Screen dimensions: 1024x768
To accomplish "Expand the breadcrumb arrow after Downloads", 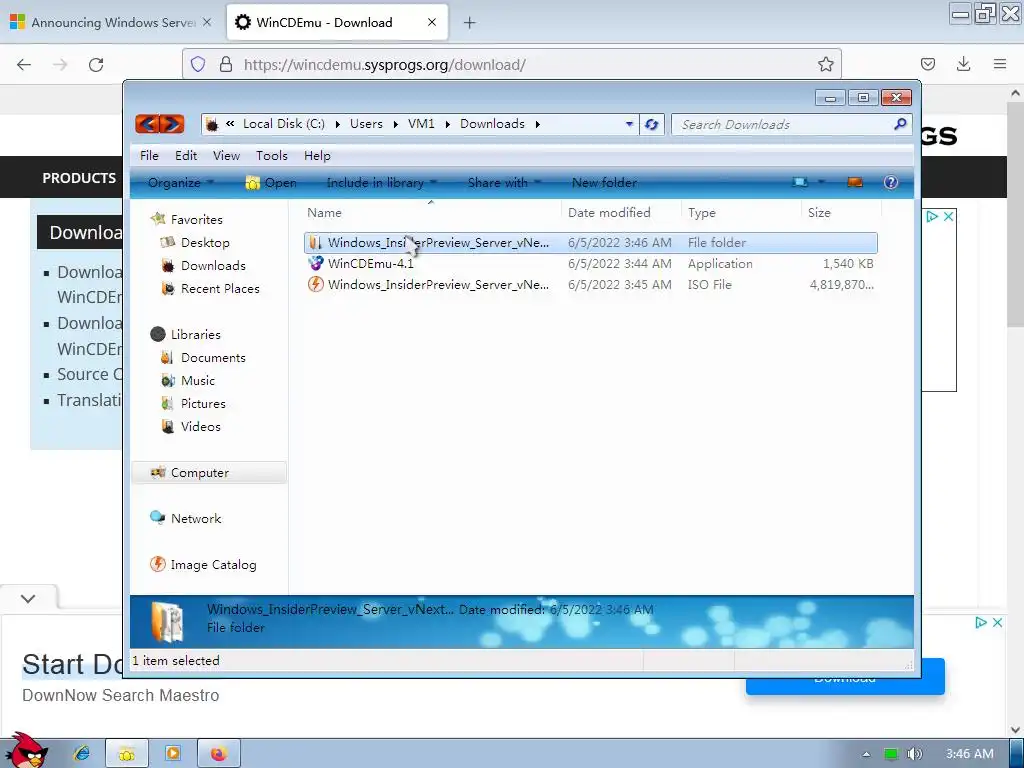I will [x=537, y=124].
